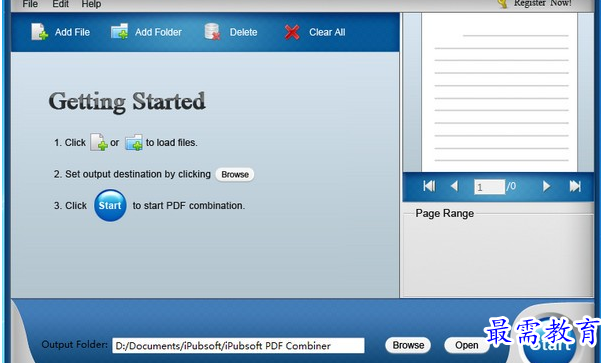Screen dimensions: 608x363
Task: Click the Output Folder: label
Action: click(x=75, y=344)
